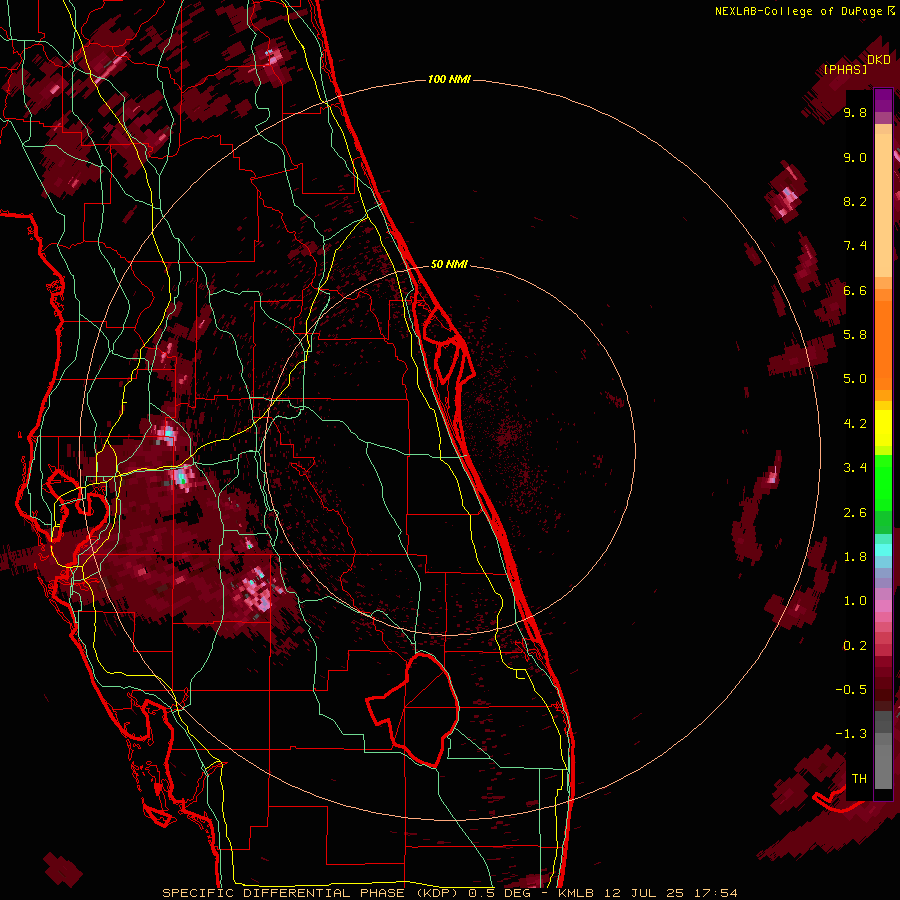Click the 100 NMI range ring label
Viewport: 900px width, 900px height.
[449, 79]
